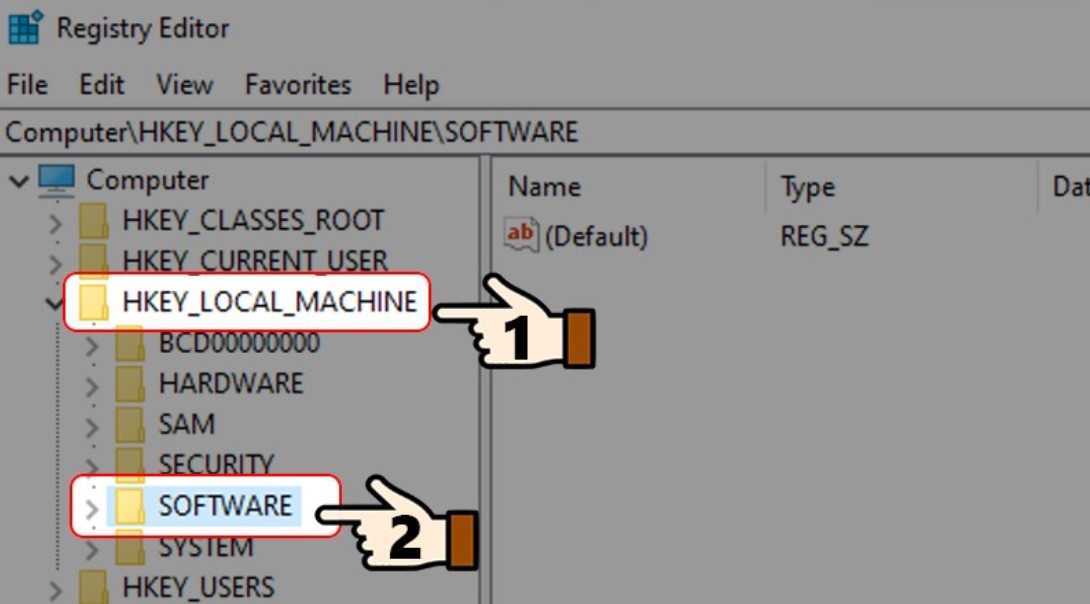This screenshot has width=1090, height=604.
Task: Expand the SAM key arrow
Action: [91, 426]
